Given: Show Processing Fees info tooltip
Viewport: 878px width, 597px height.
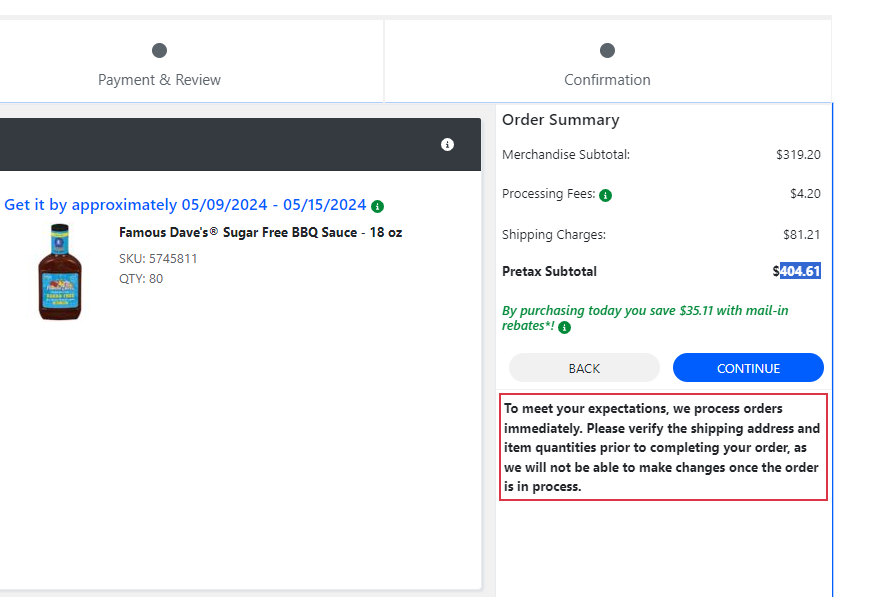Looking at the screenshot, I should tap(605, 195).
